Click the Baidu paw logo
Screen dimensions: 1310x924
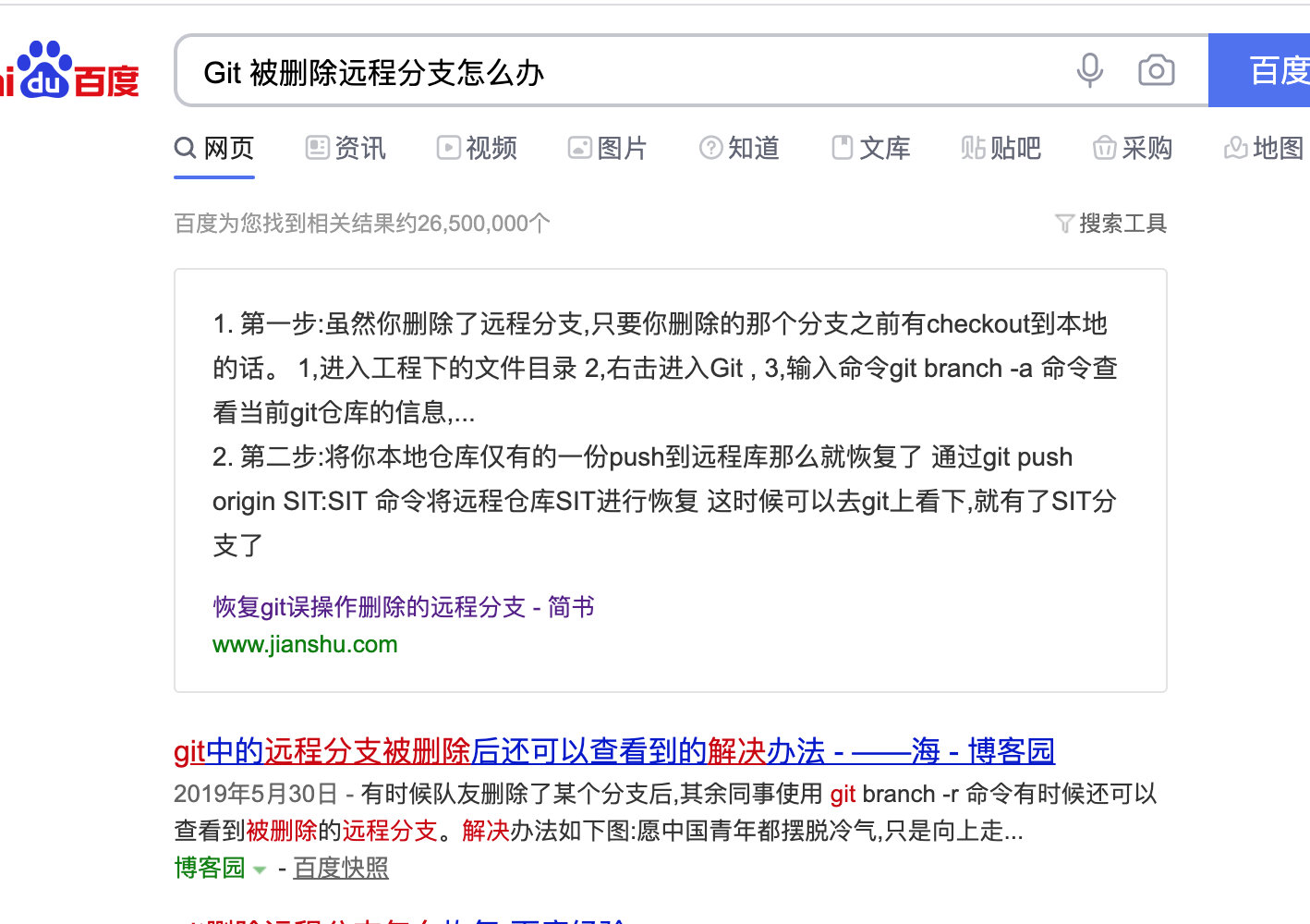point(69,71)
